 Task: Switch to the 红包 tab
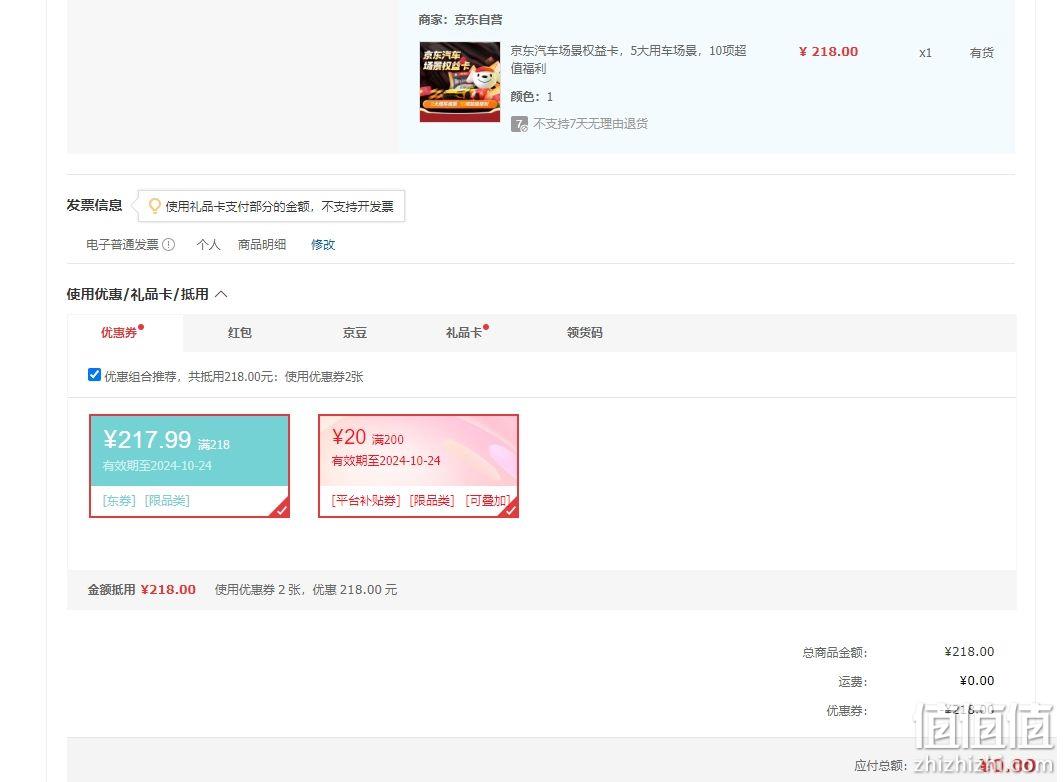click(240, 333)
